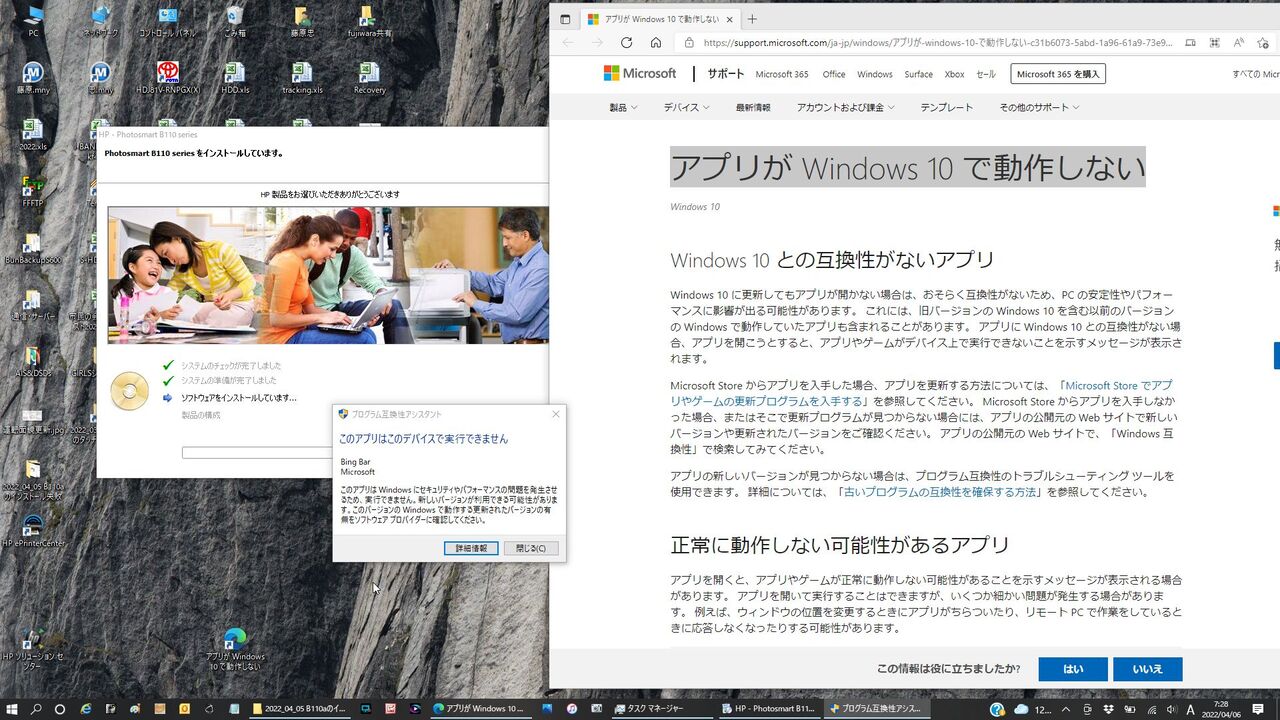Click the Edge refresh button
The image size is (1280, 720).
coord(626,43)
